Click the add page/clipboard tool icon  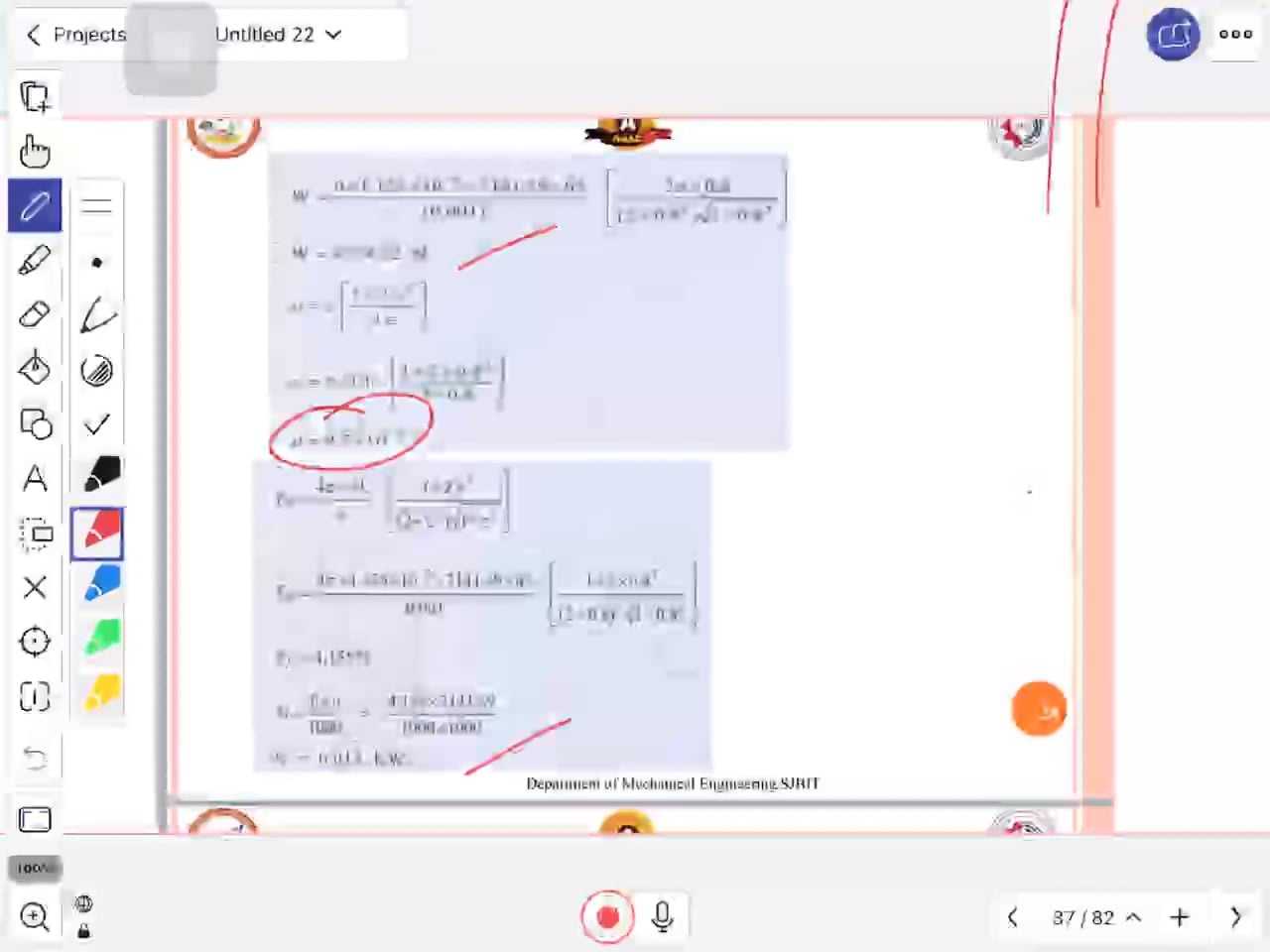pyautogui.click(x=35, y=96)
